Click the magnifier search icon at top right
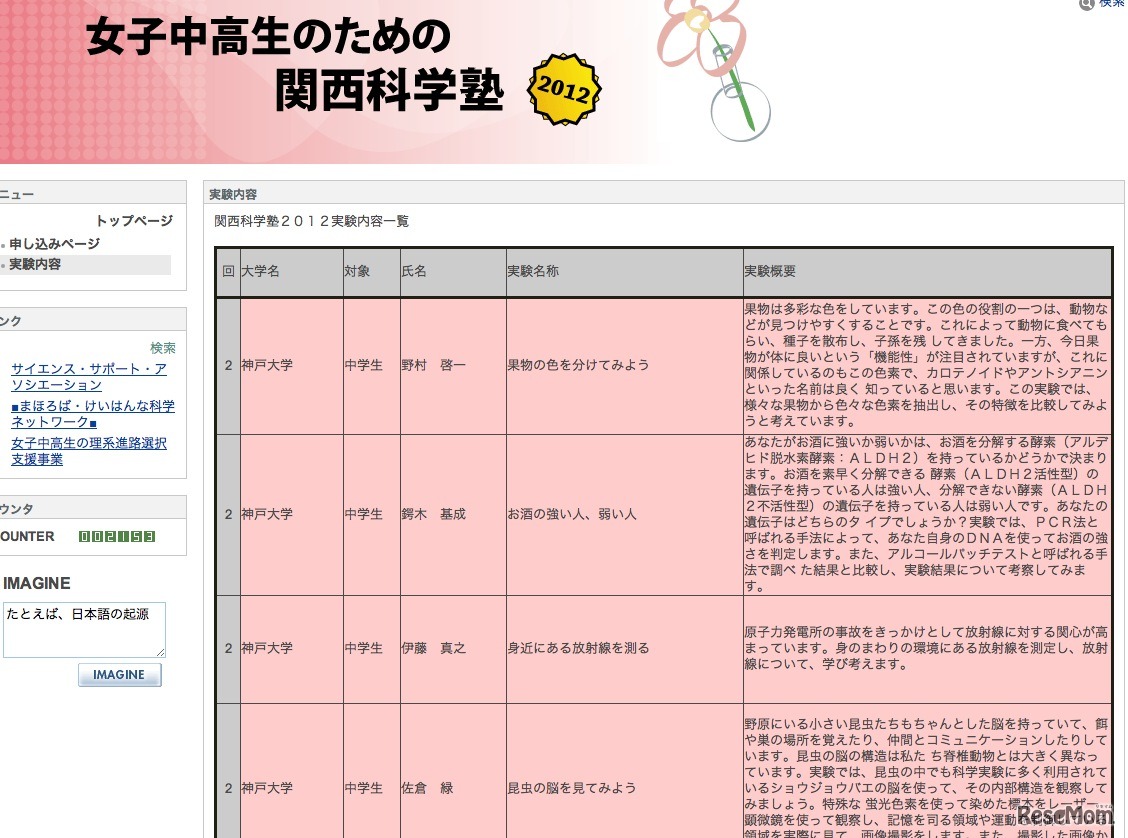 [x=1087, y=5]
